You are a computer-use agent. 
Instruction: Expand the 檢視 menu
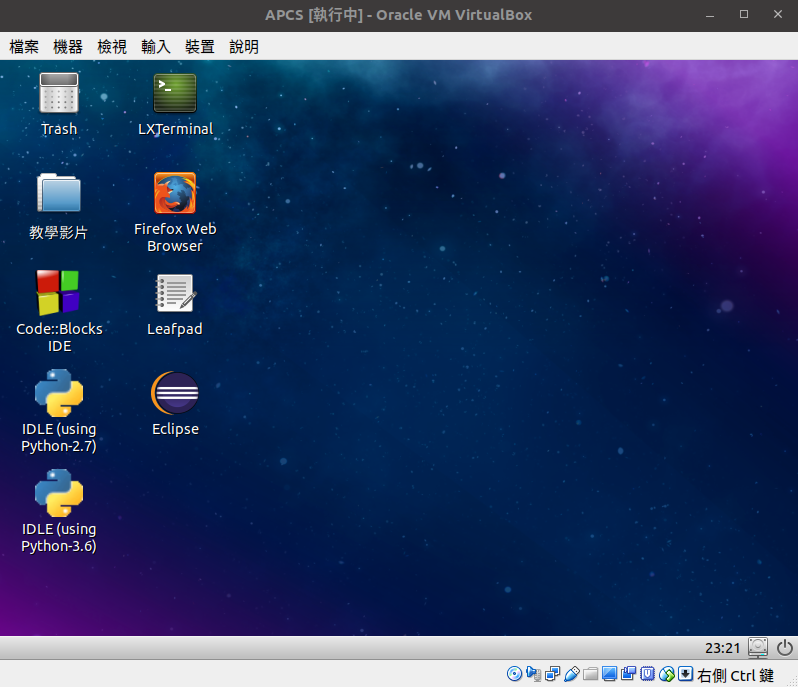tap(112, 47)
